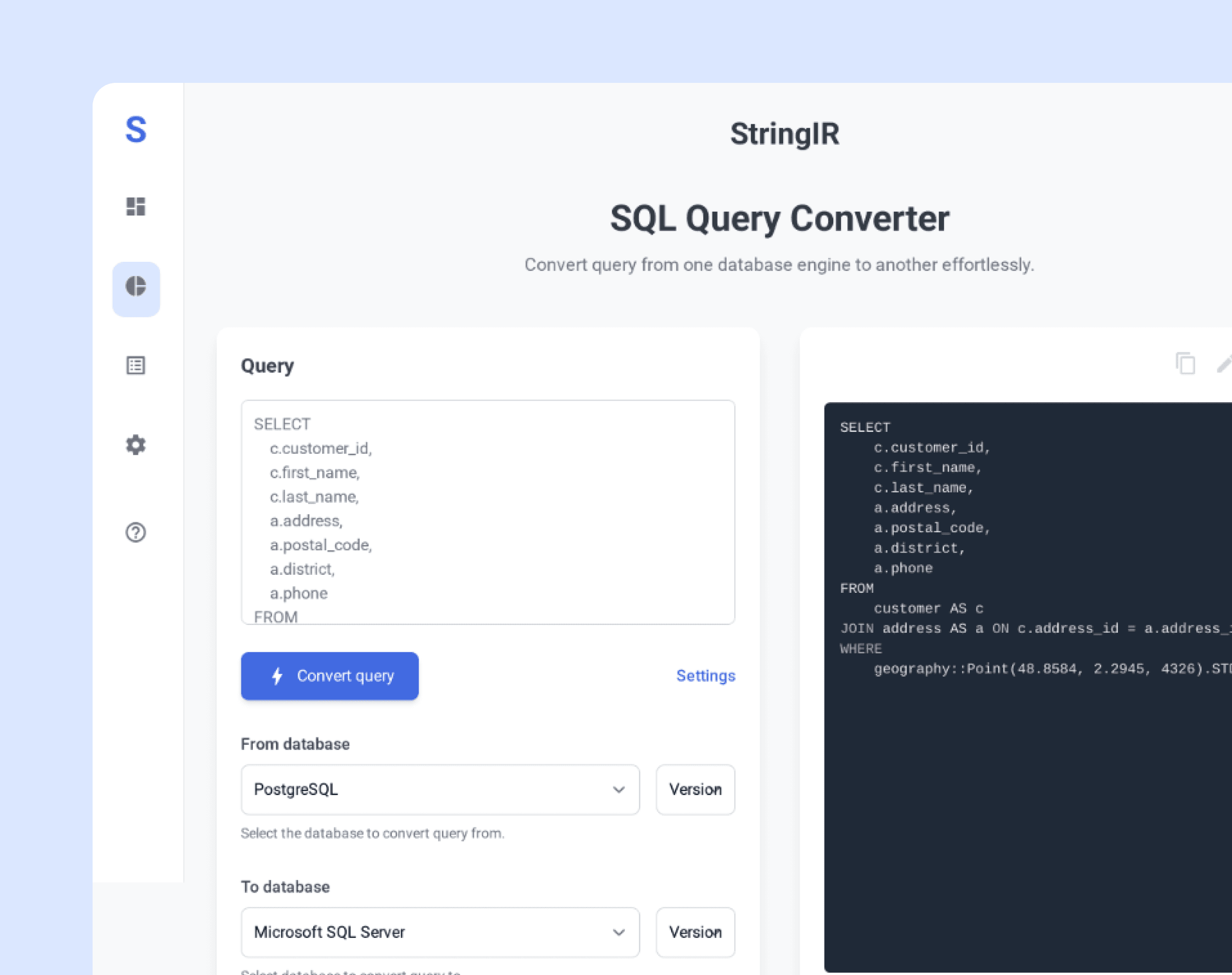Click the blue S logo in sidebar
Image resolution: width=1232 pixels, height=975 pixels.
(x=136, y=130)
